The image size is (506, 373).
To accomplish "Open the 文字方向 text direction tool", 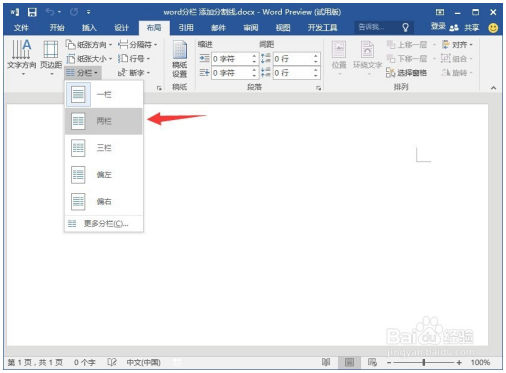I will click(x=22, y=57).
